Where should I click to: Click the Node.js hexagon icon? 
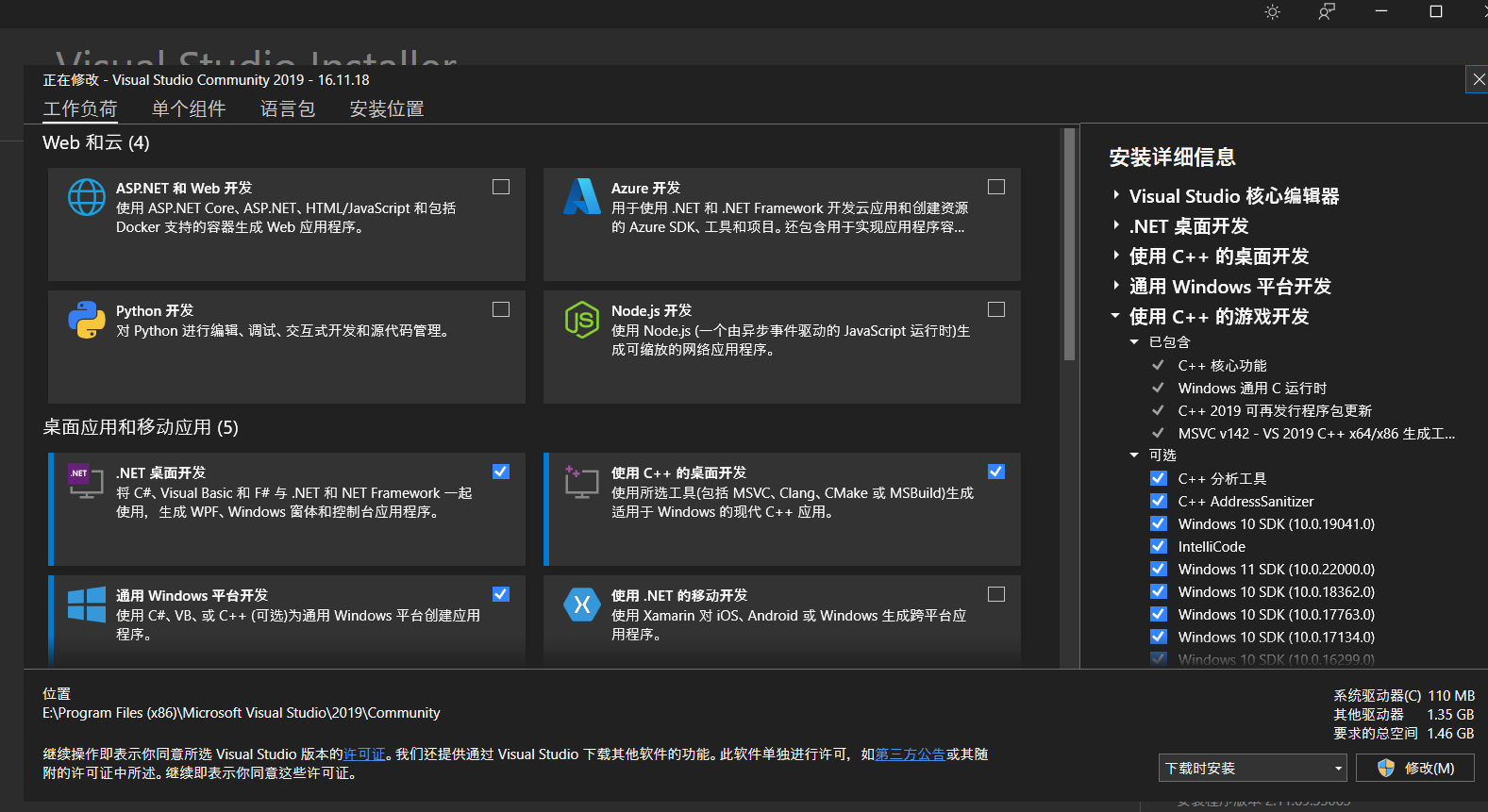click(x=582, y=320)
